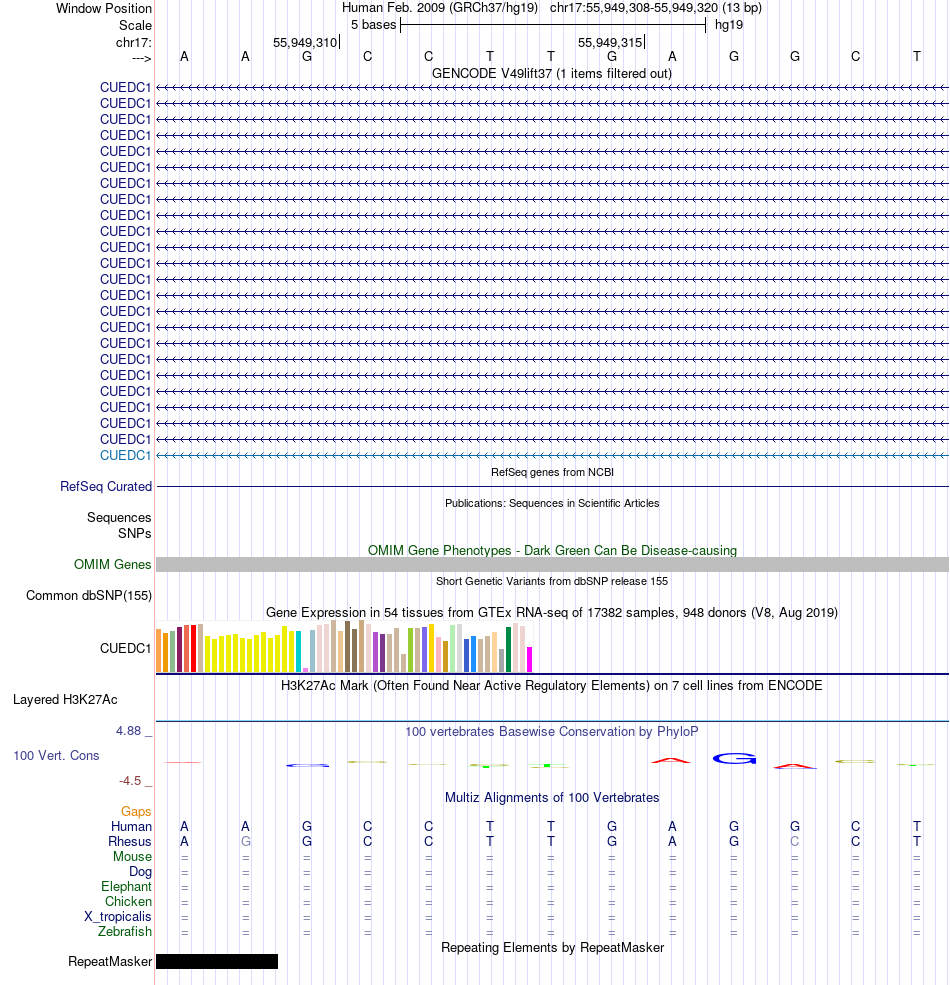Open the GTEx Gene Expression in 54 tissues title
Viewport: 950px width, 985px height.
coord(552,612)
